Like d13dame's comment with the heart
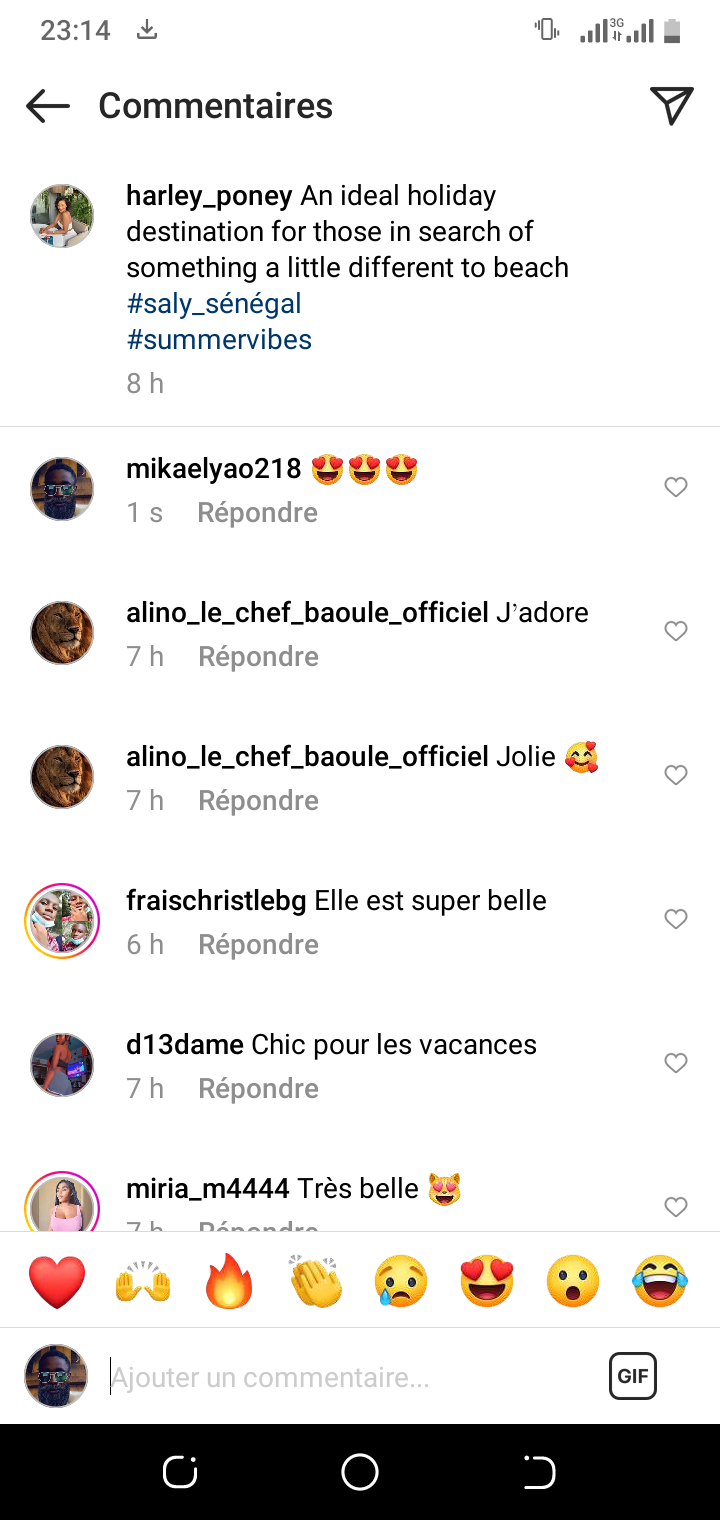This screenshot has height=1520, width=720. [x=676, y=1063]
